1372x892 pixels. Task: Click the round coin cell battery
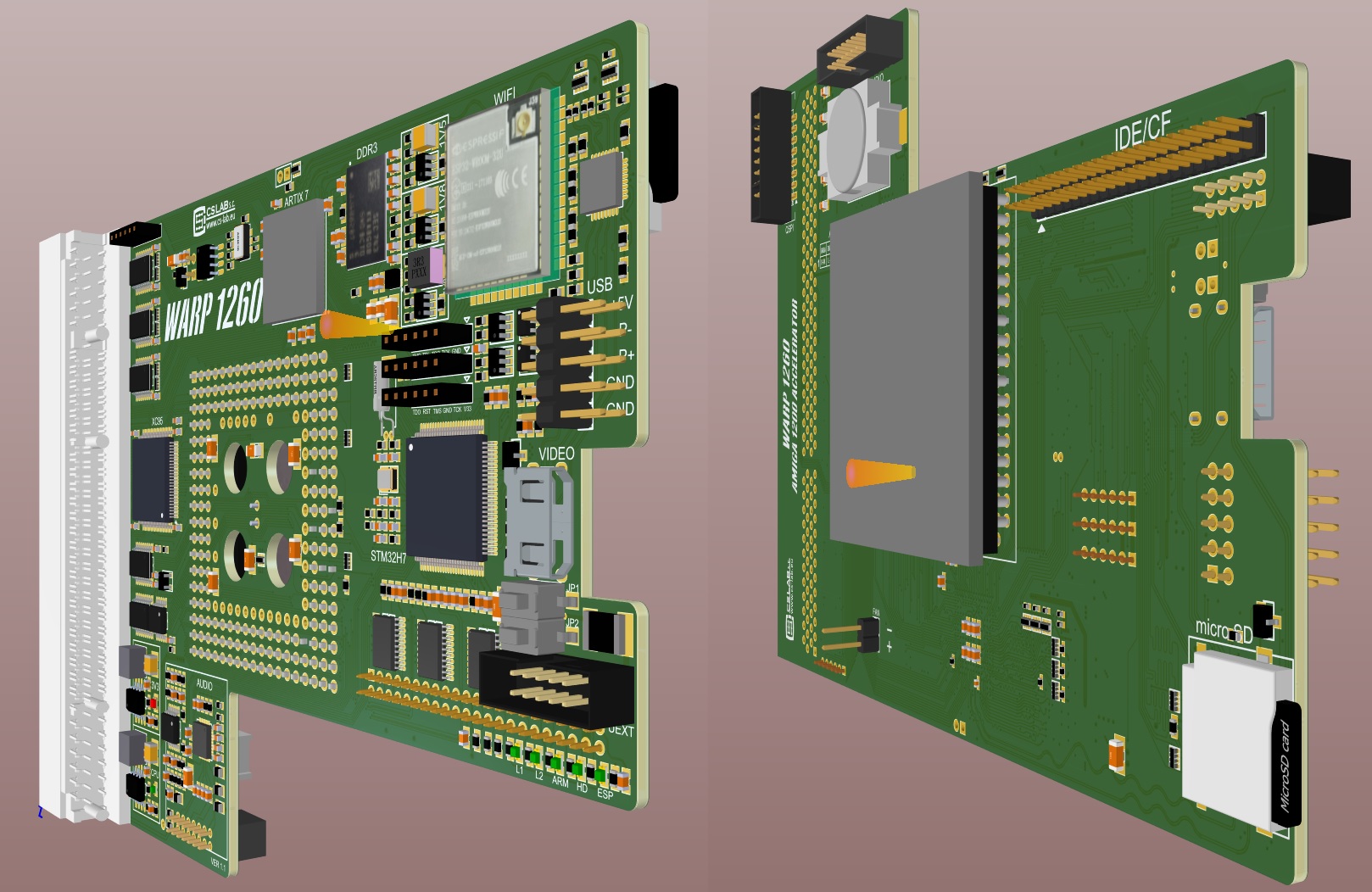click(856, 140)
